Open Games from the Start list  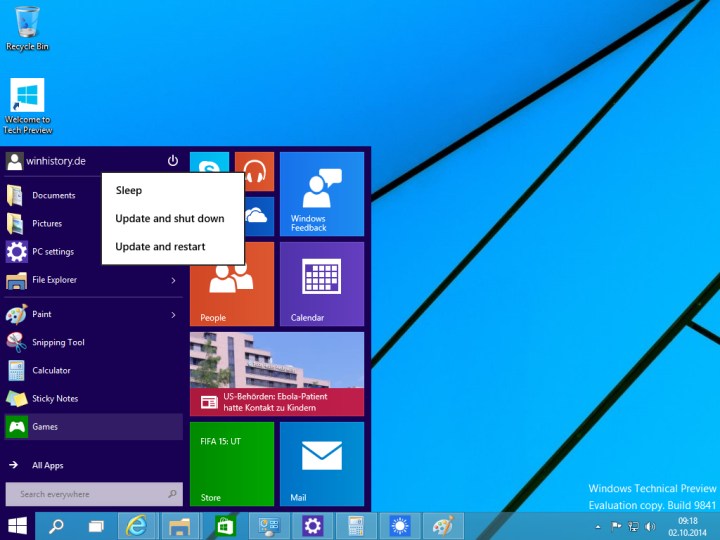point(93,427)
